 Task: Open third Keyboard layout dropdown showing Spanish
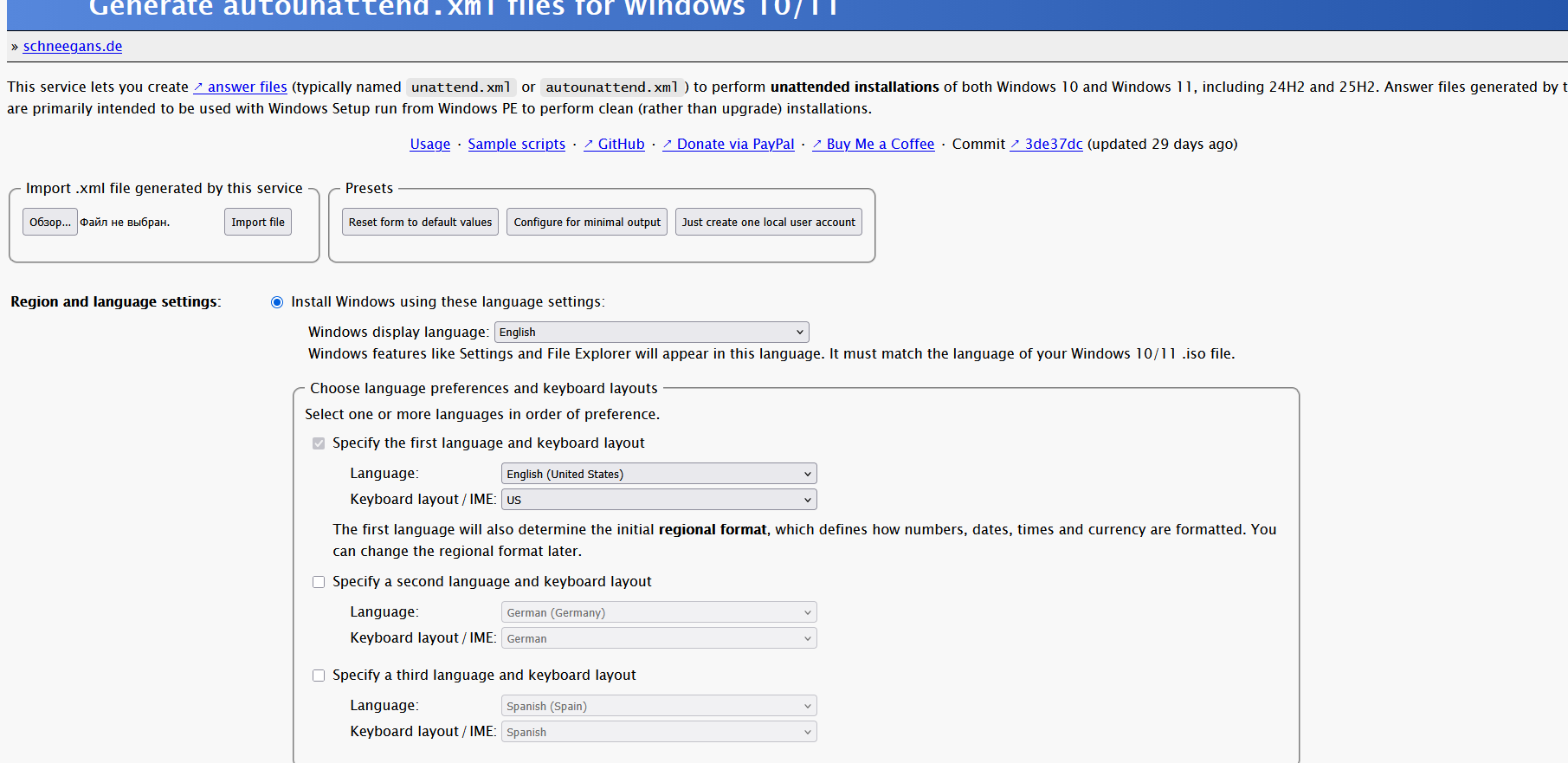(x=659, y=732)
